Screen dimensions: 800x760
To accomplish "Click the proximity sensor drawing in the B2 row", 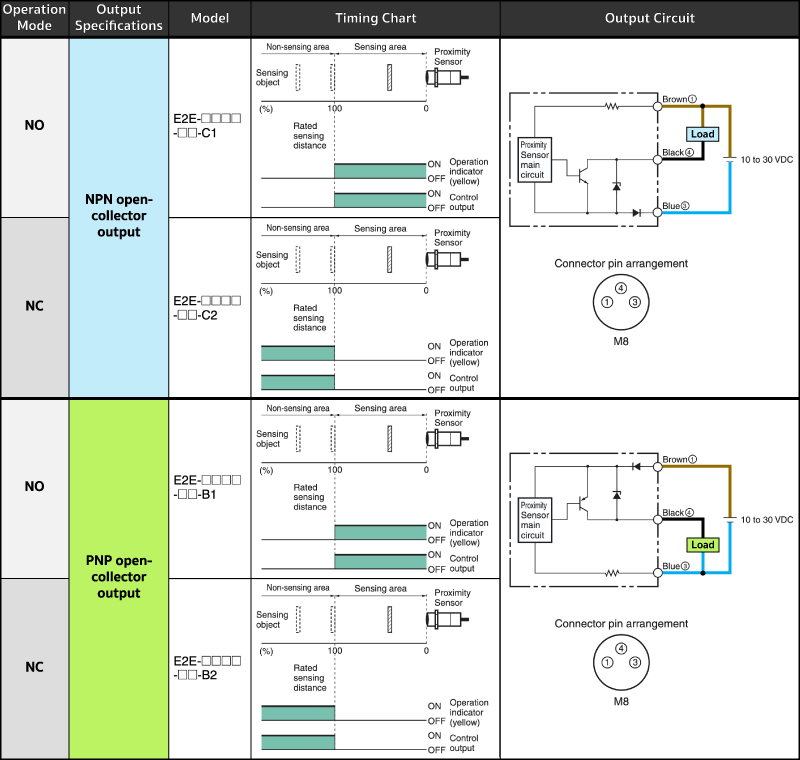I will click(447, 619).
